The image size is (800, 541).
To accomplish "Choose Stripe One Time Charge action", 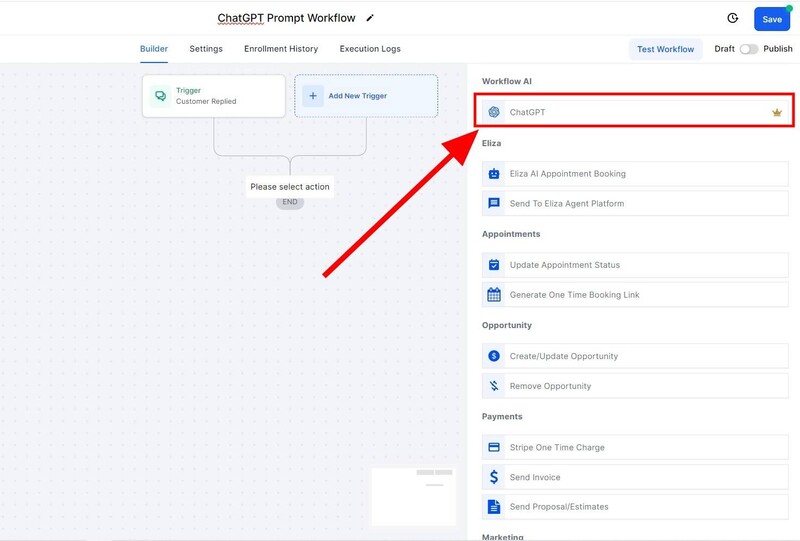I will pos(635,447).
